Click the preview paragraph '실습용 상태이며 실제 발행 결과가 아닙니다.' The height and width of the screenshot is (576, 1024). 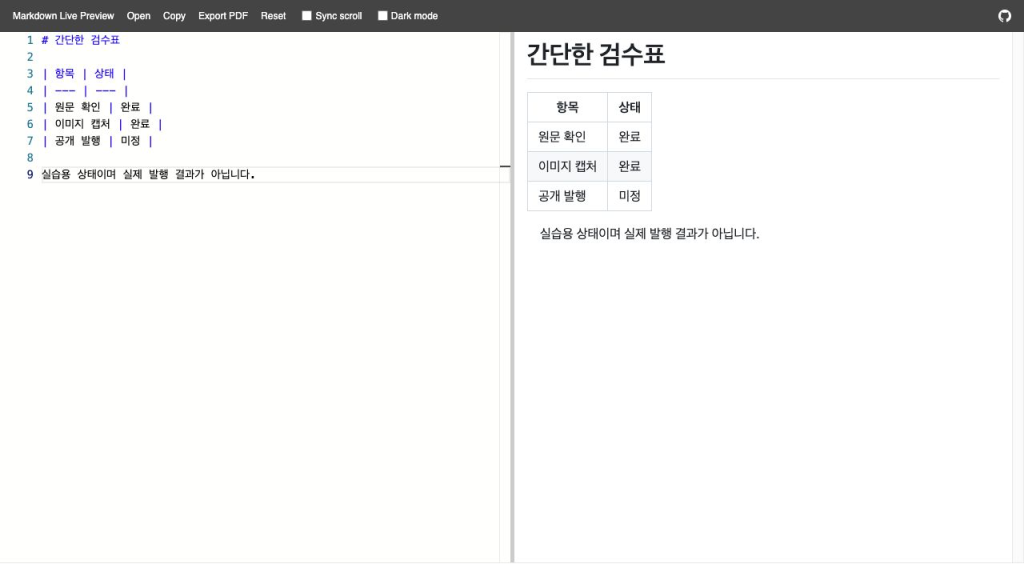coord(649,234)
